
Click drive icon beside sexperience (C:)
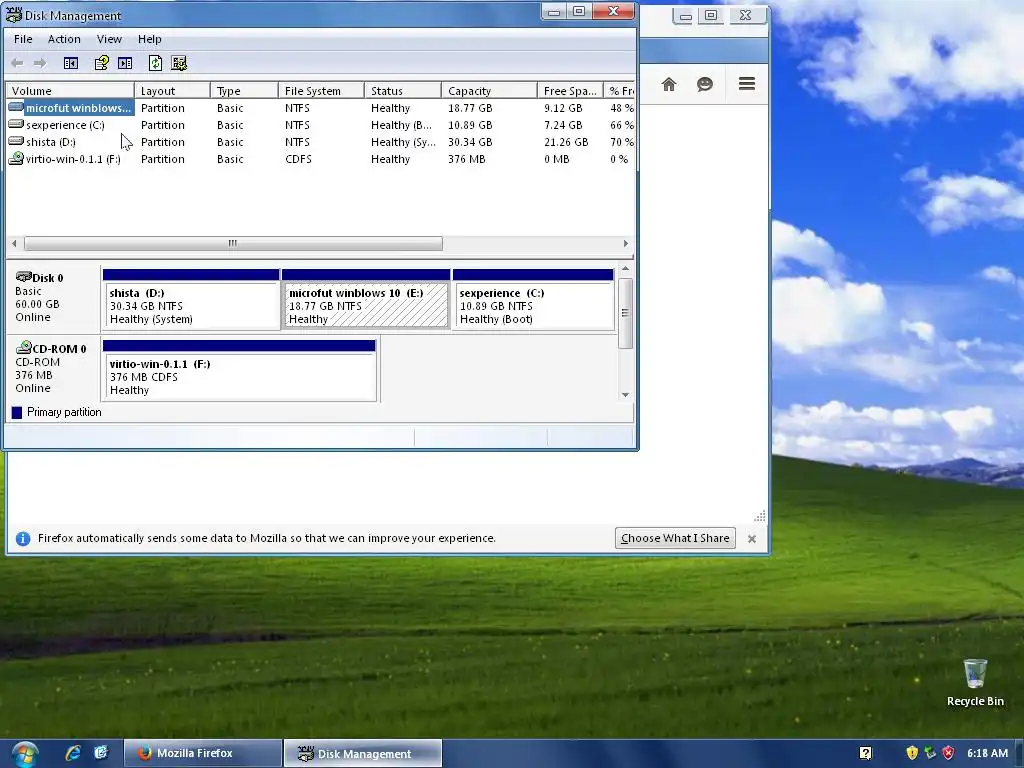(x=16, y=124)
